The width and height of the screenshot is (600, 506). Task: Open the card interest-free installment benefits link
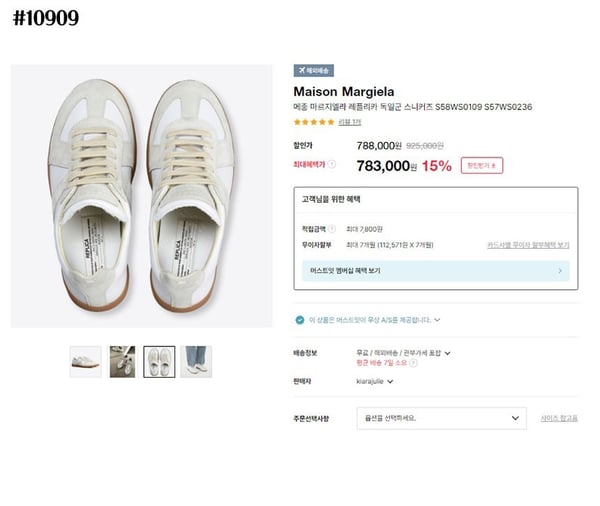(x=528, y=244)
